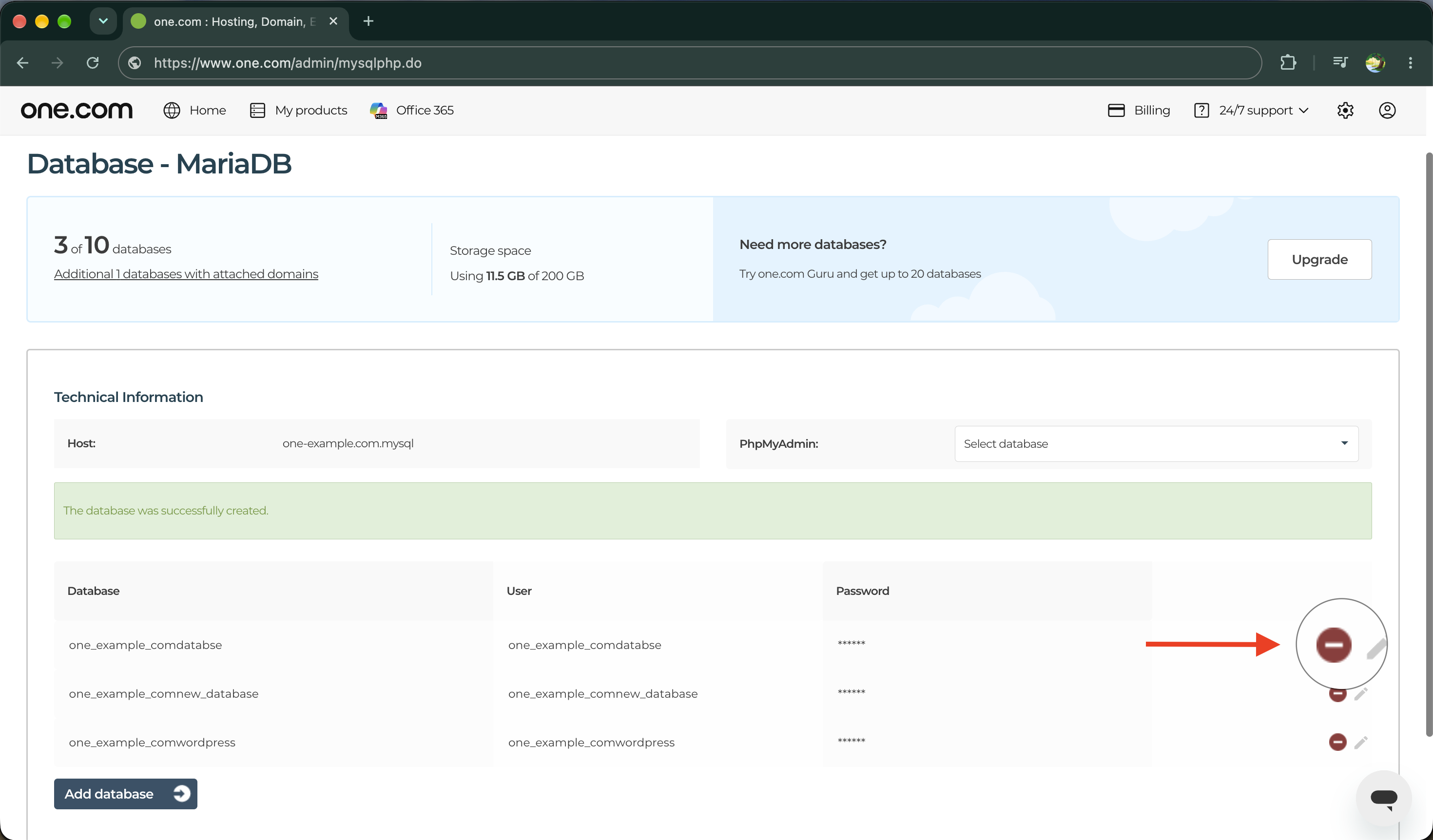Open the settings gear in the header

1345,110
